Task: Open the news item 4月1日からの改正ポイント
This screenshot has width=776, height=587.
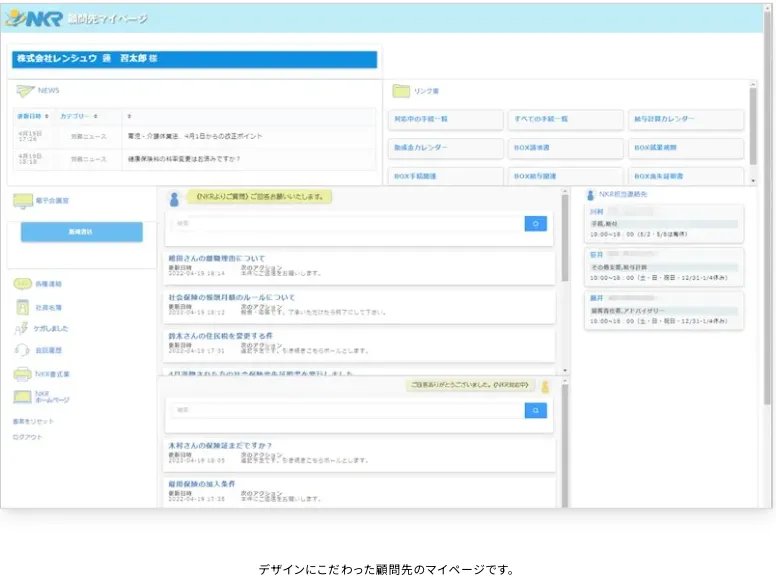Action: [195, 136]
